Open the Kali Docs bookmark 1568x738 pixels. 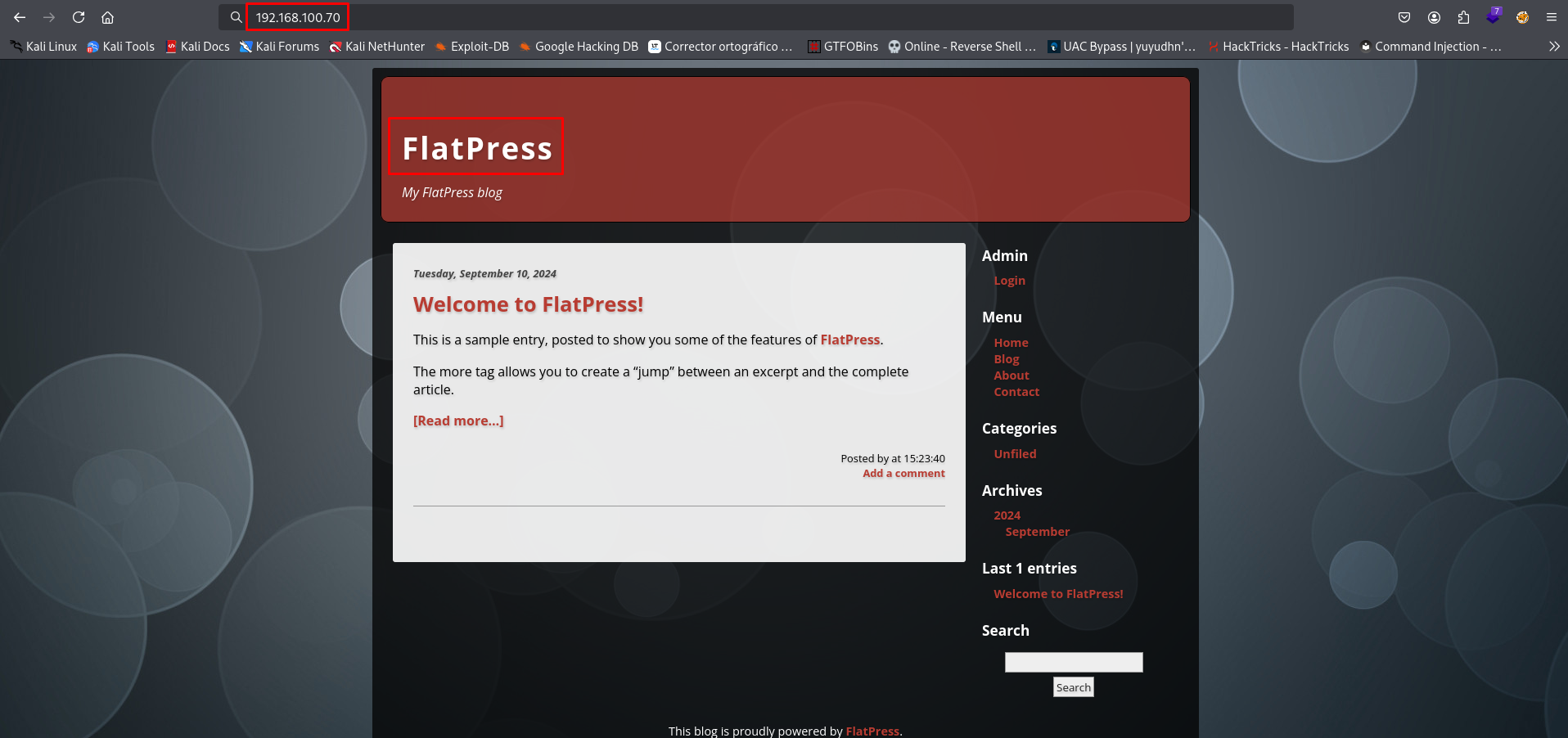197,47
